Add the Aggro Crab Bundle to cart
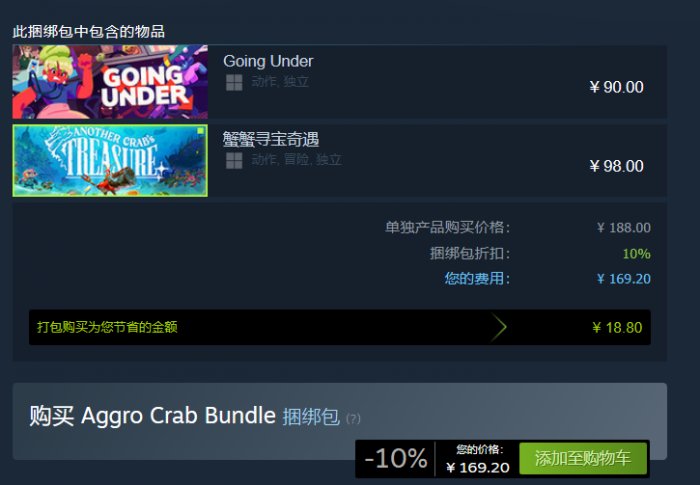This screenshot has height=485, width=700. 583,458
